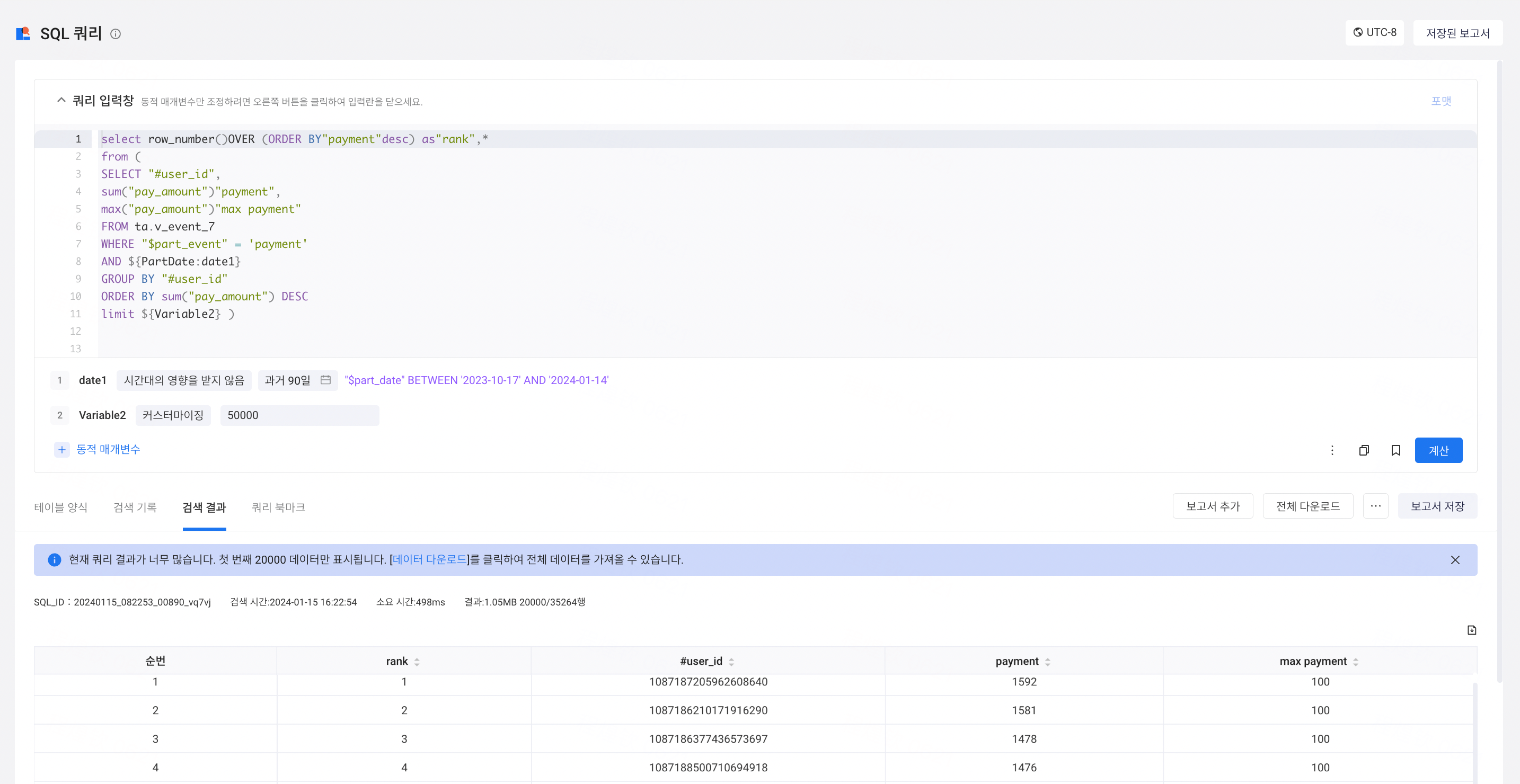
Task: Click user id 1087188500710694918 cell
Action: [708, 768]
